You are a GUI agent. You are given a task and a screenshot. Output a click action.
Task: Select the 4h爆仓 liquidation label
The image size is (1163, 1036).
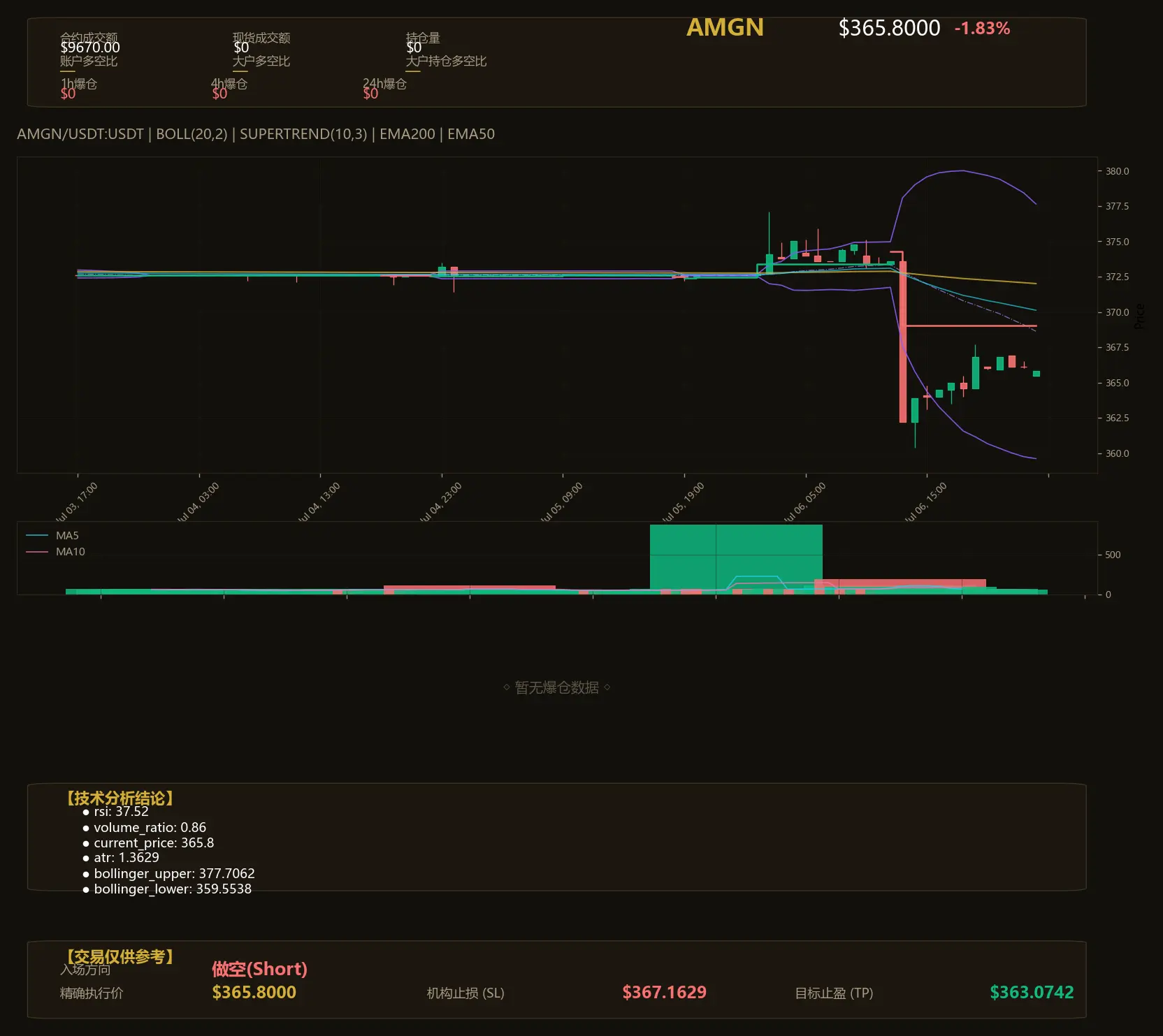tap(229, 84)
